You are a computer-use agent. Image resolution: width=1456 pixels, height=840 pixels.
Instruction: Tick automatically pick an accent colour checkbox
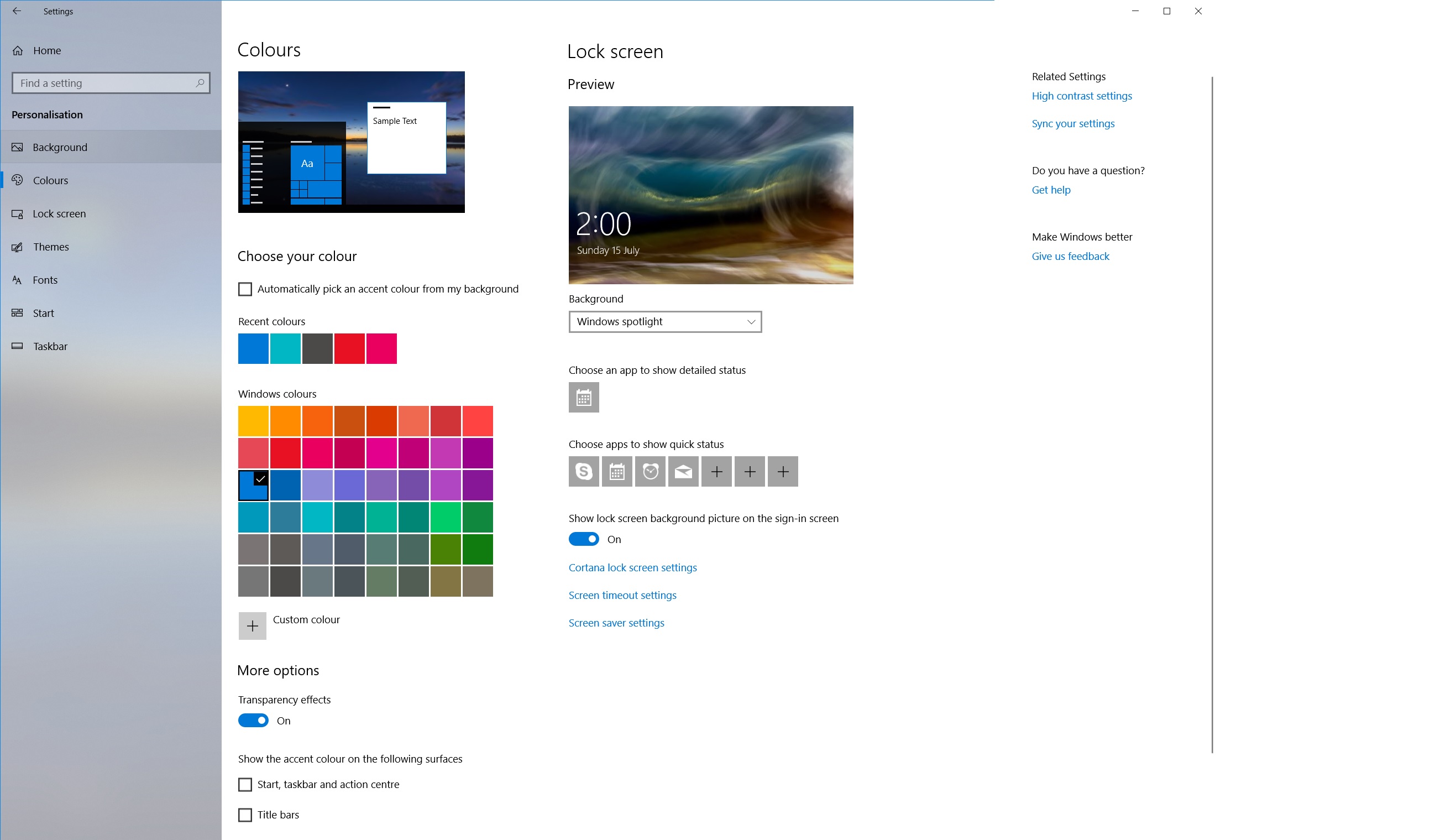(245, 289)
